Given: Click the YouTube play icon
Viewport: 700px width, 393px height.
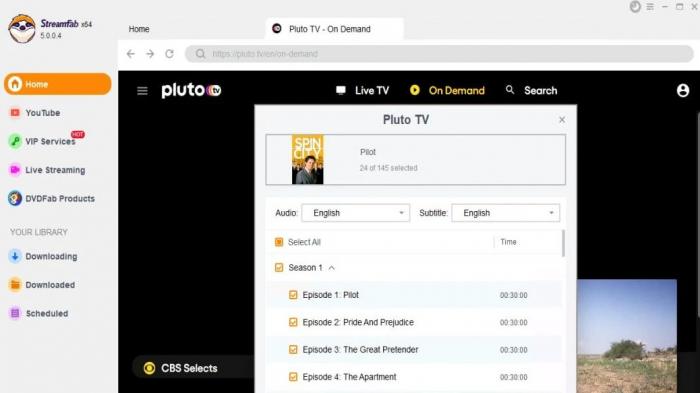Looking at the screenshot, I should click(x=15, y=113).
